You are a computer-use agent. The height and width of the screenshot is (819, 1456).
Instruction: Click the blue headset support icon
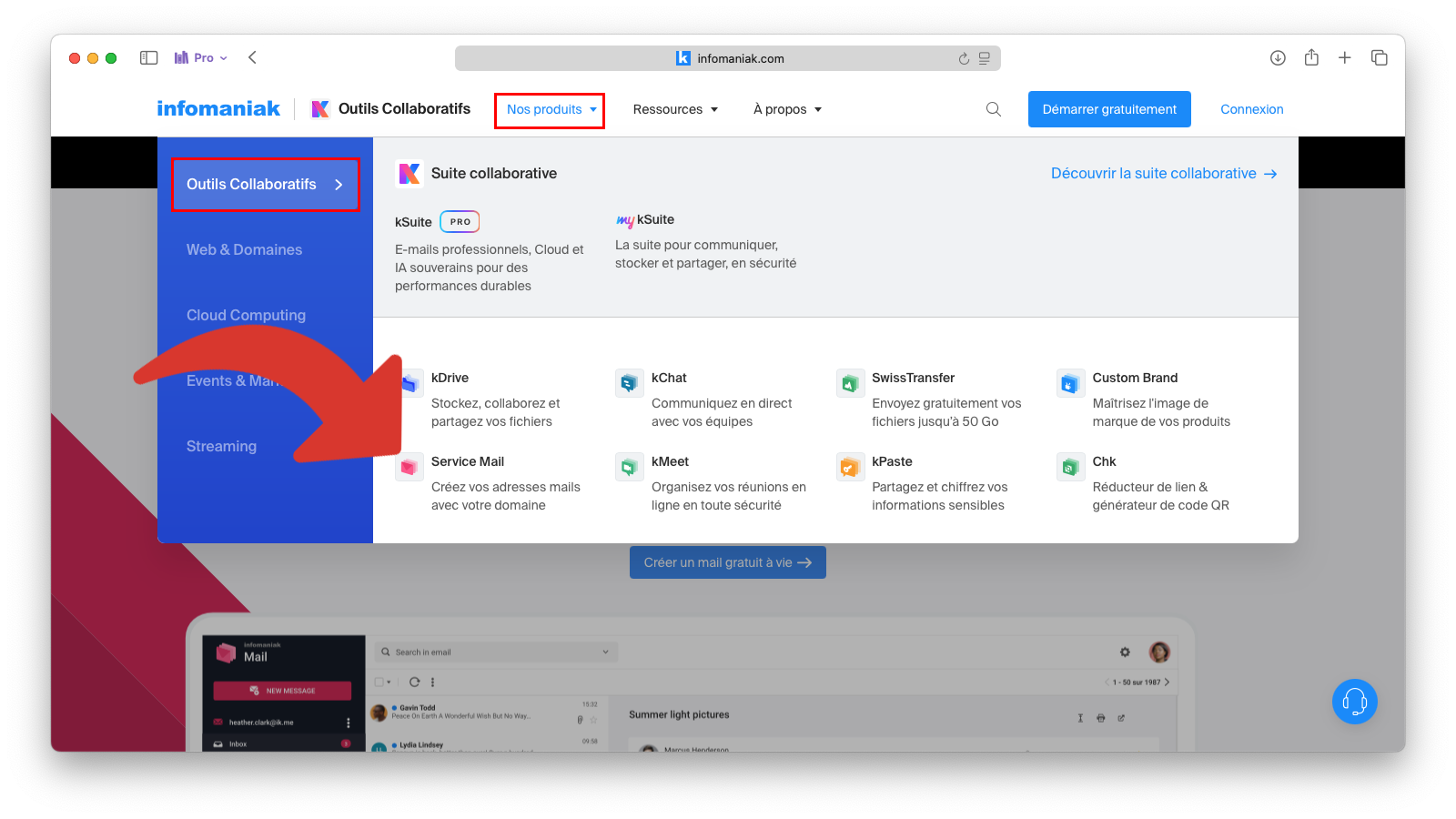(x=1354, y=701)
